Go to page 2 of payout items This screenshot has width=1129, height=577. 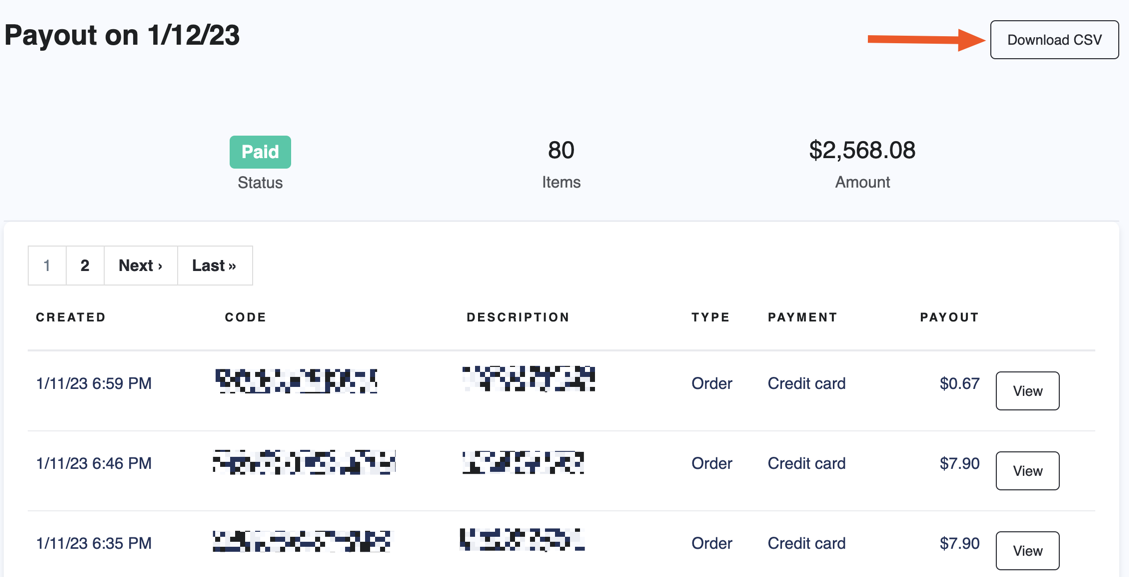click(x=85, y=266)
